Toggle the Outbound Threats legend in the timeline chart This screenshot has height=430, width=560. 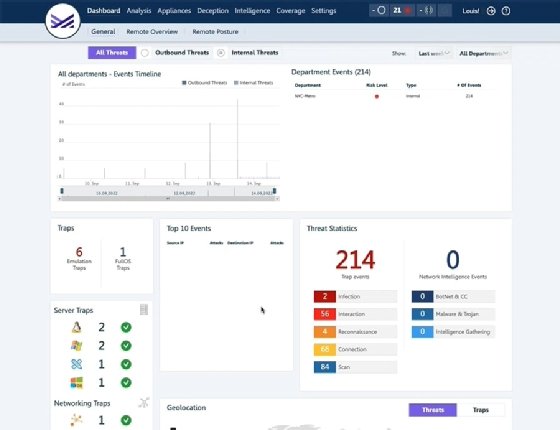(204, 82)
